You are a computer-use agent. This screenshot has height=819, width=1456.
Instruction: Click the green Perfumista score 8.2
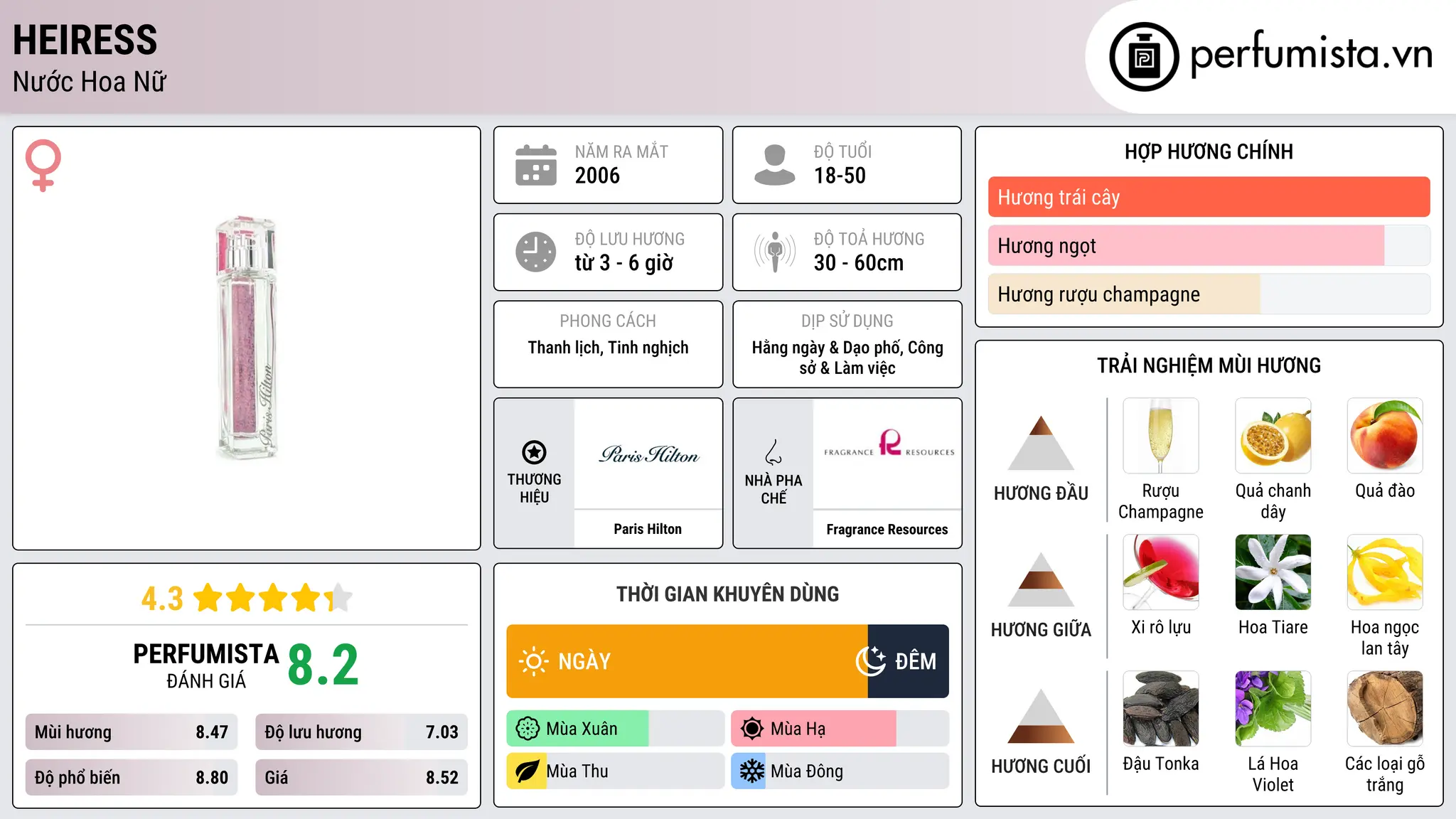[x=323, y=665]
